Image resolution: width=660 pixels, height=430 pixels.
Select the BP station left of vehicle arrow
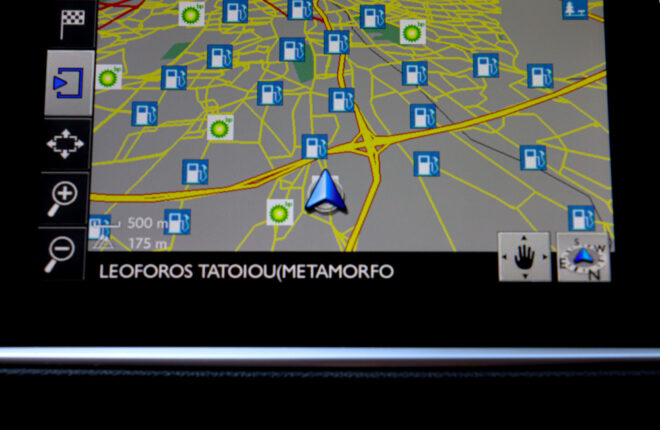coord(280,211)
